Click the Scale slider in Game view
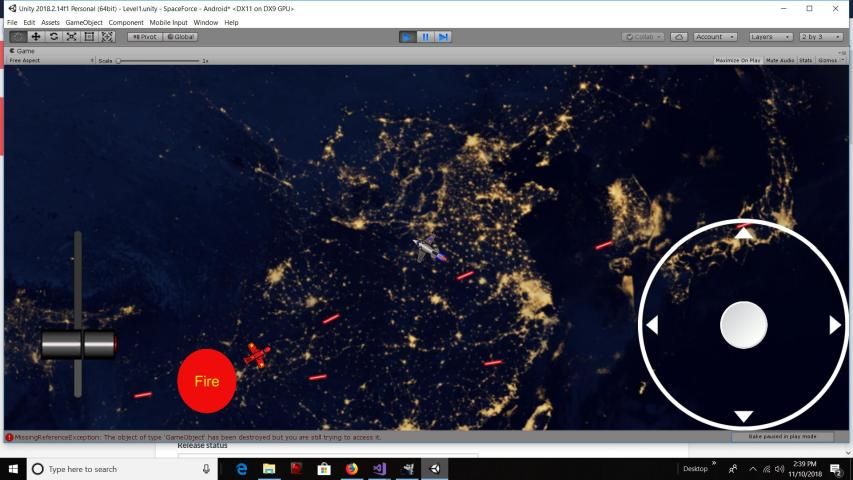This screenshot has height=480, width=853. [x=158, y=60]
